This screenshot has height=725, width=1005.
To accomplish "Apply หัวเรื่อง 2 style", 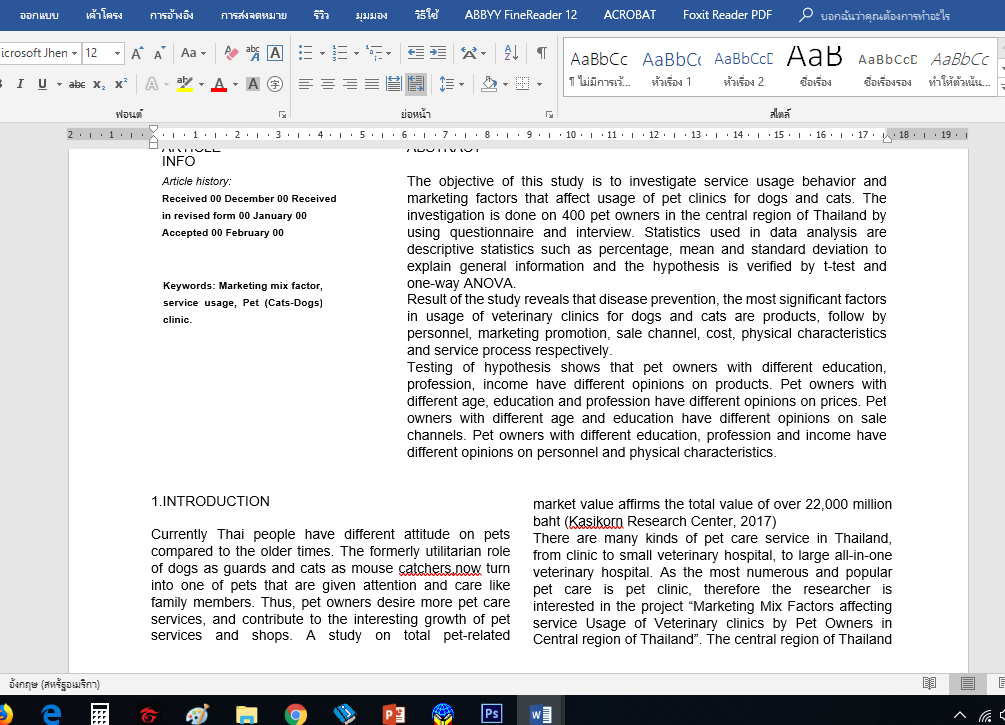I will (x=743, y=67).
